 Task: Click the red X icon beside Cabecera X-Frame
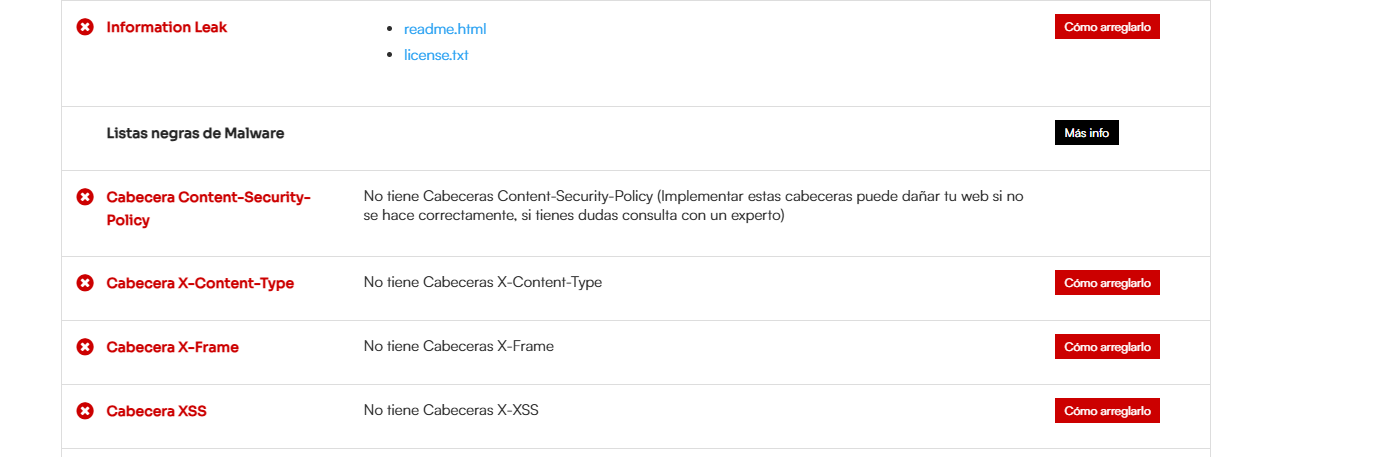85,347
